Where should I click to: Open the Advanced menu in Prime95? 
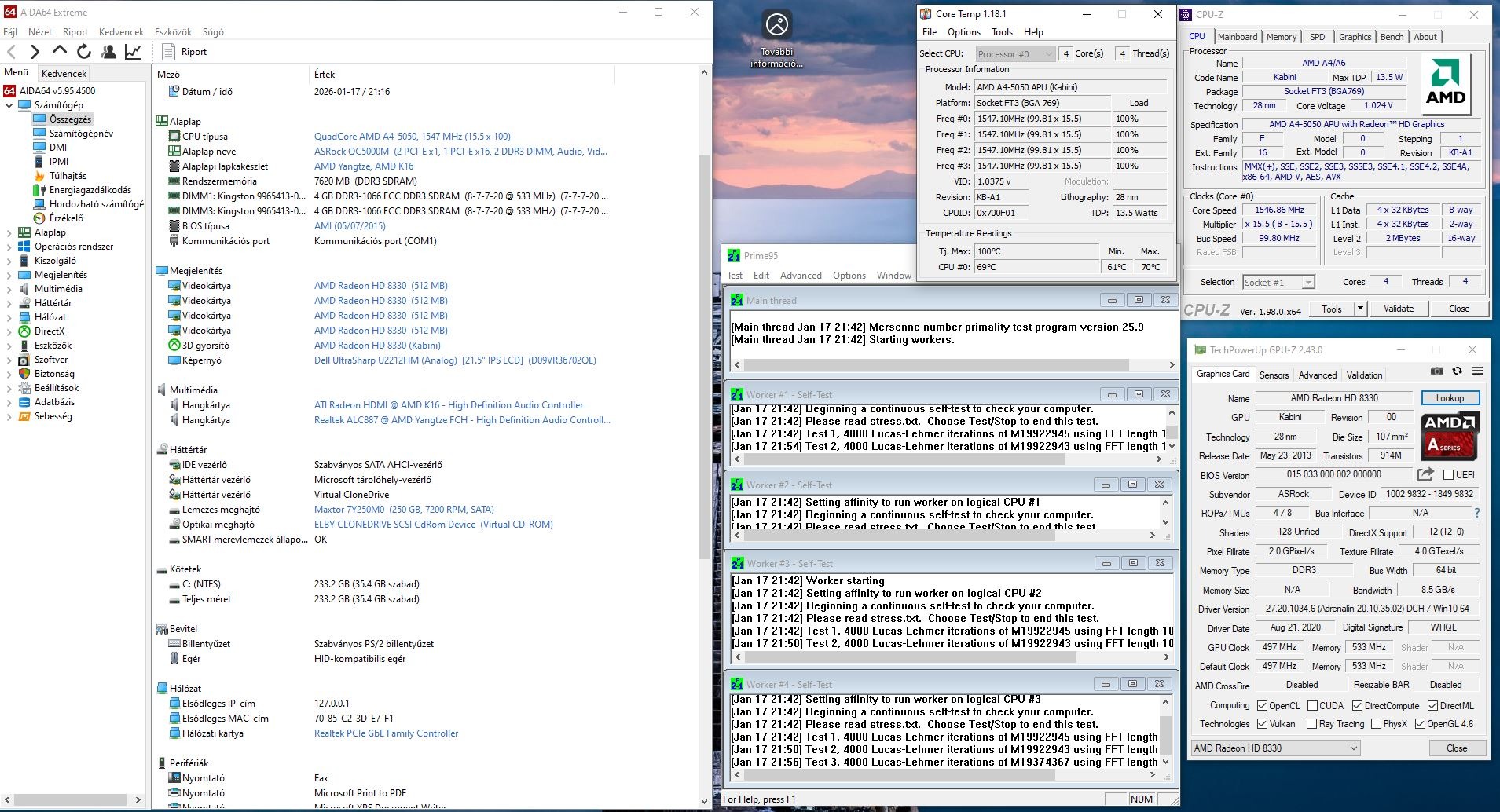[x=801, y=276]
